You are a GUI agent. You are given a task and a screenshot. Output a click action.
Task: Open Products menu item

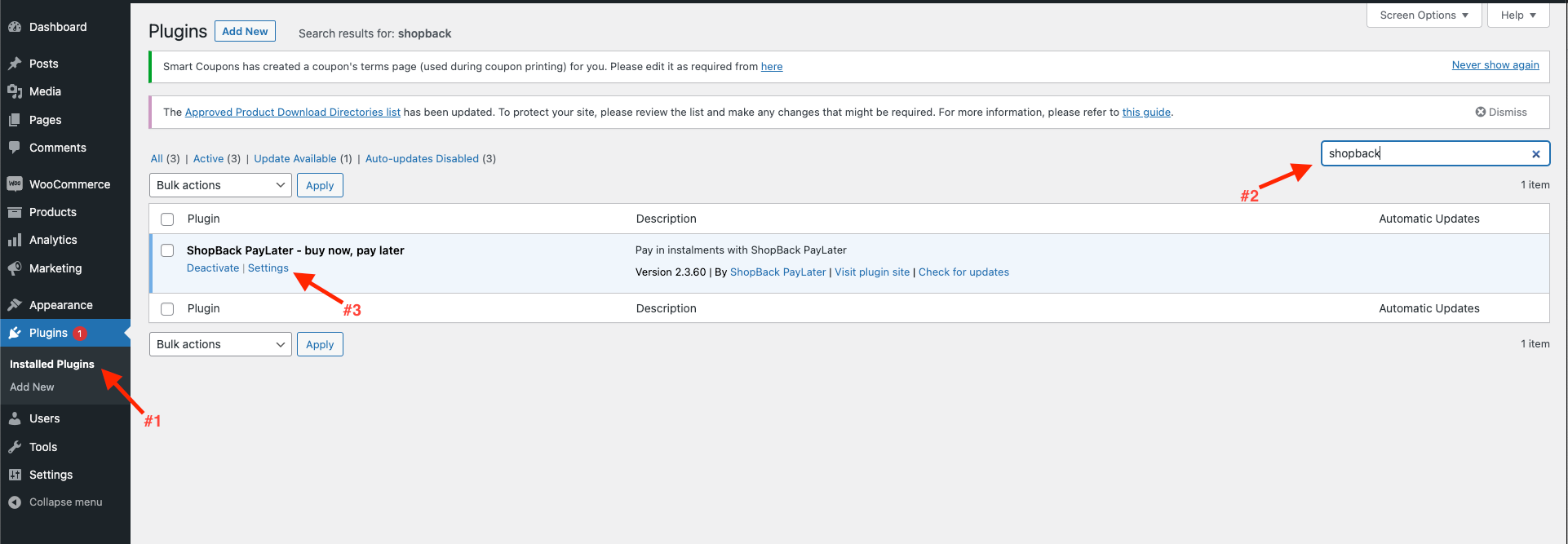point(65,212)
